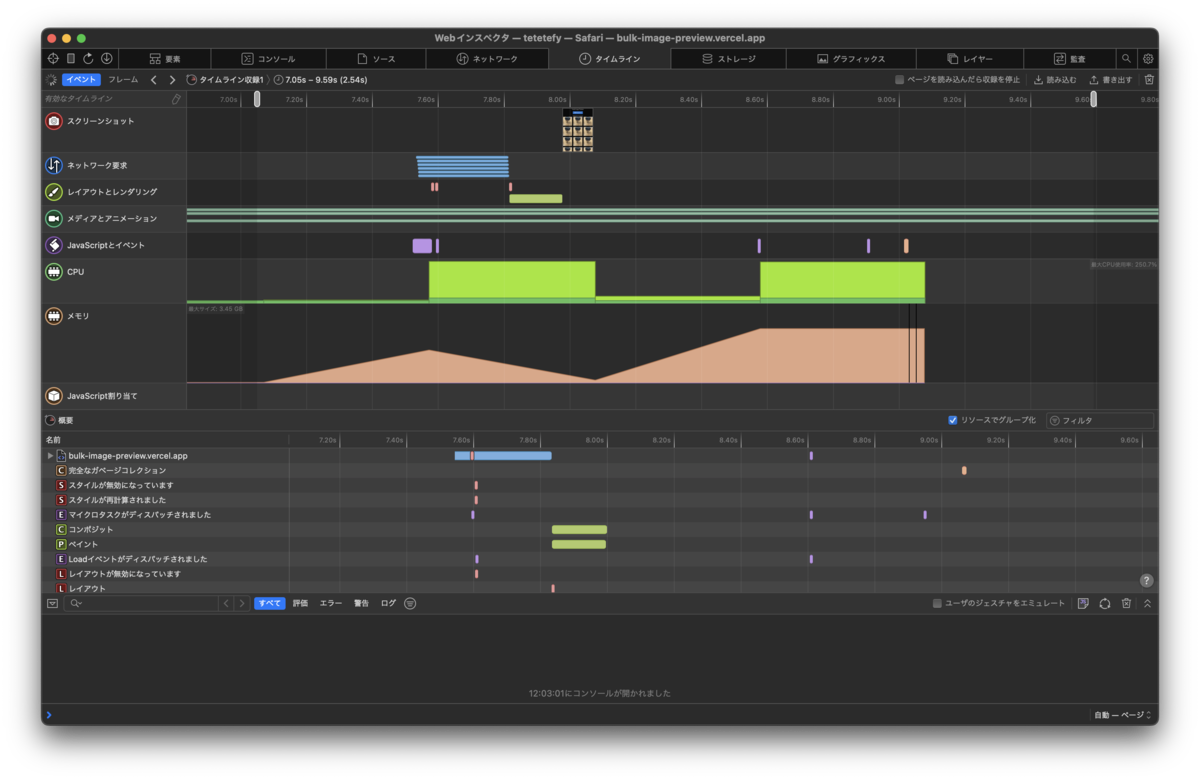Click the console filter scope icon
This screenshot has width=1200, height=780.
[410, 603]
